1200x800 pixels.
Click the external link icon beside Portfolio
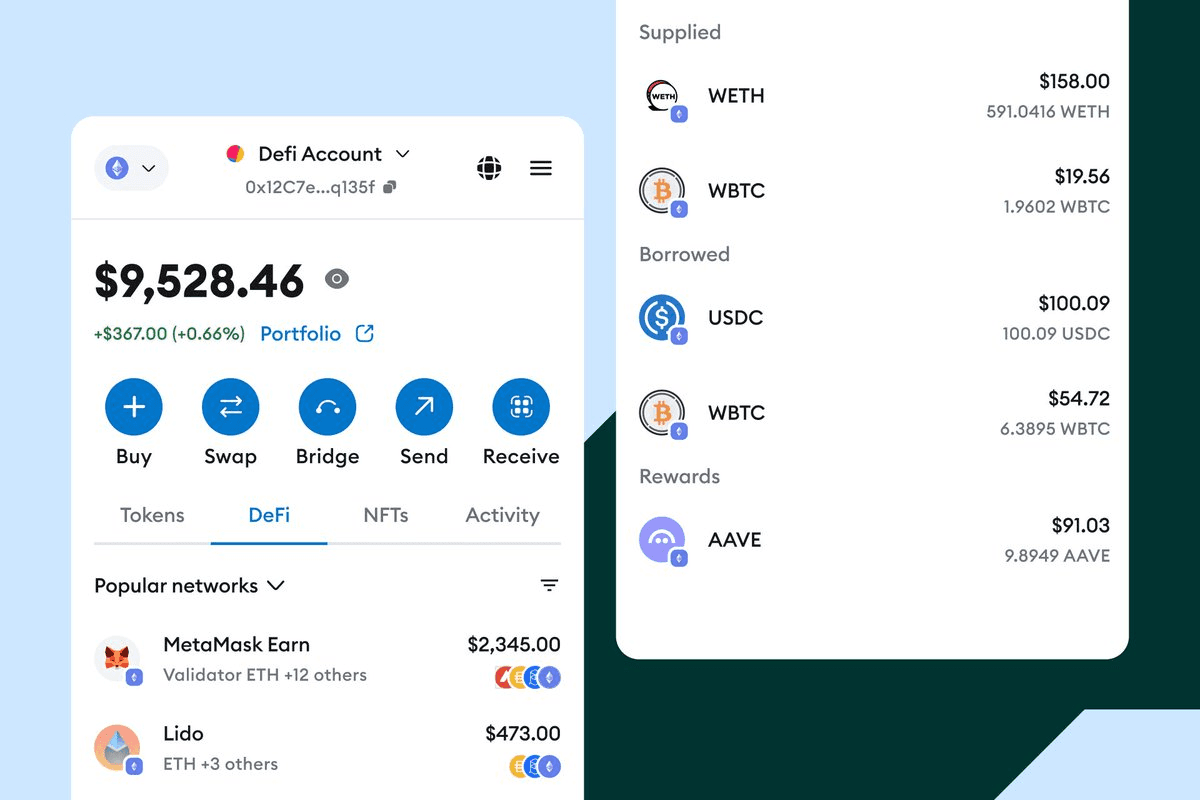click(x=365, y=334)
